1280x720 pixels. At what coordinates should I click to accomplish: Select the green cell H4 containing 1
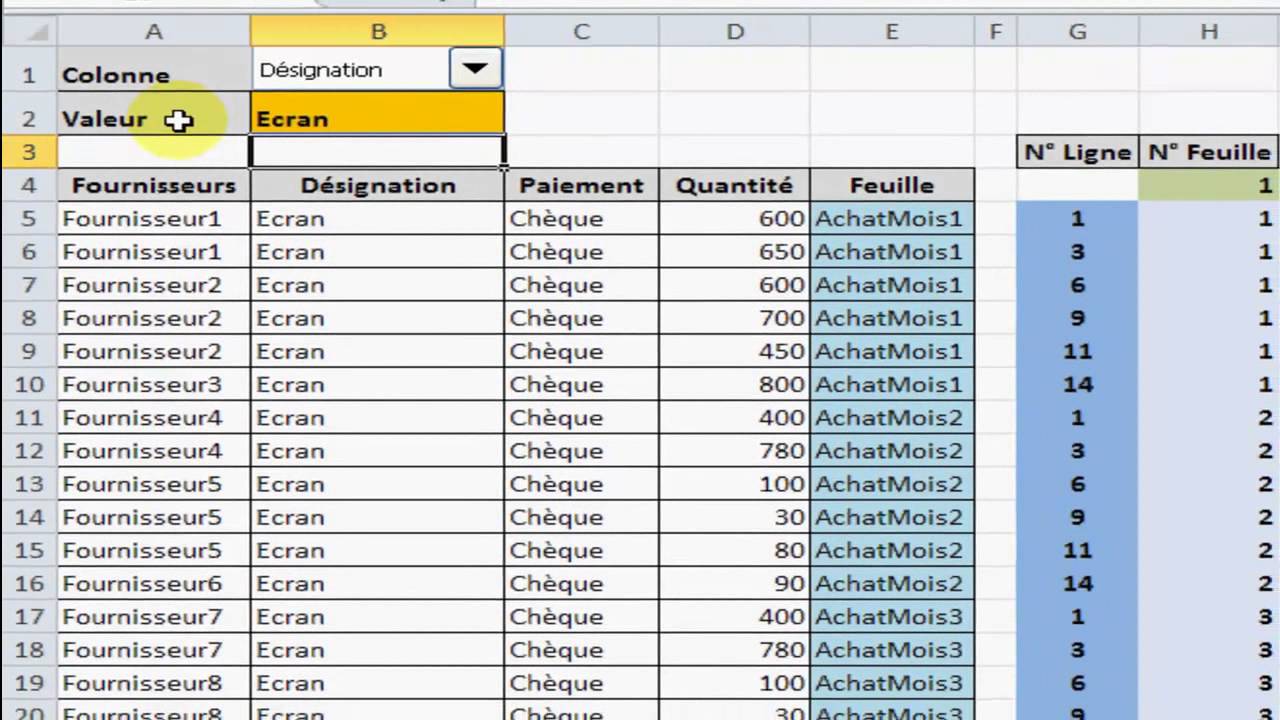[x=1209, y=185]
